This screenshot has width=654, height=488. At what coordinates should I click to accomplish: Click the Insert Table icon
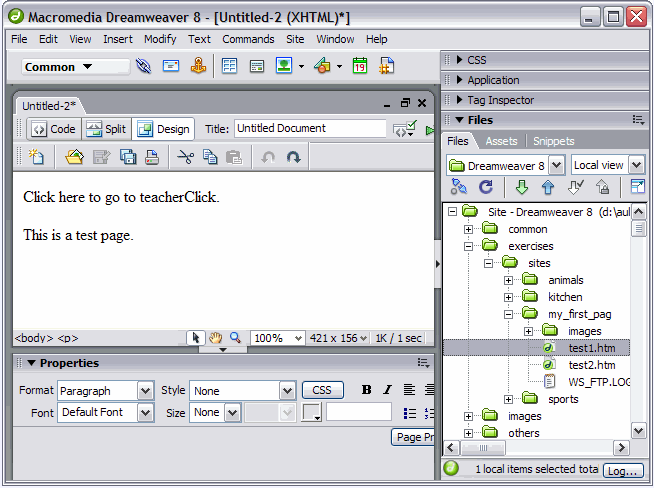[x=229, y=66]
